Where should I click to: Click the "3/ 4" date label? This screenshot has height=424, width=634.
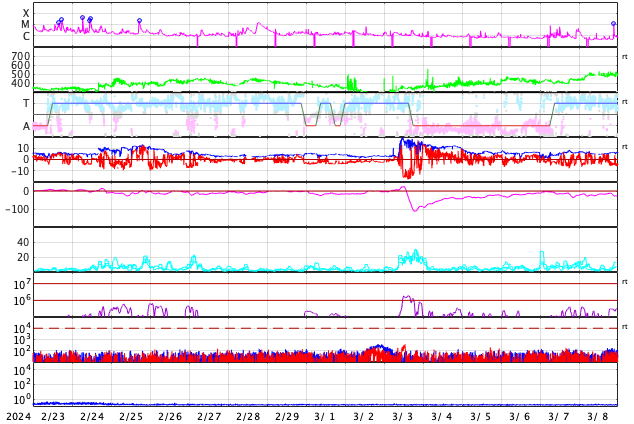442,417
